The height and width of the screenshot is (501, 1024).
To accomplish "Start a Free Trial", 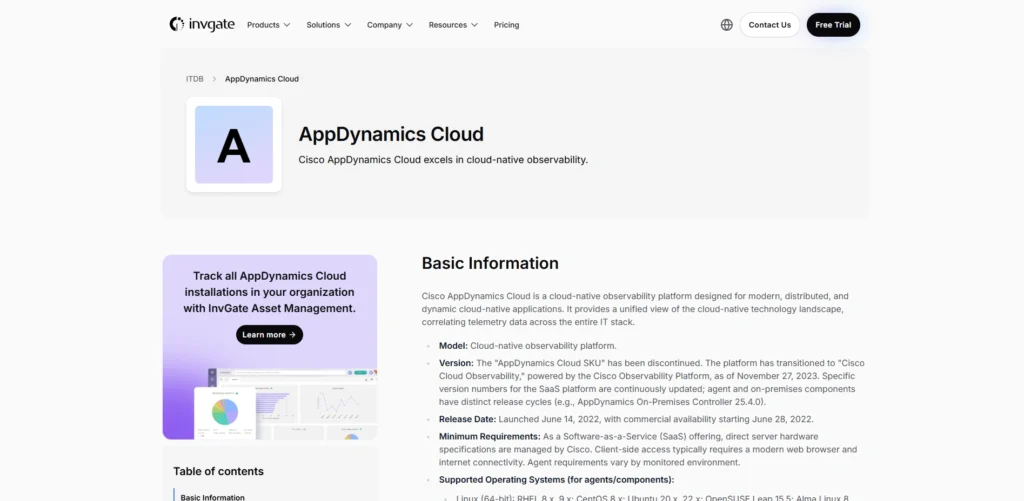I will [833, 25].
